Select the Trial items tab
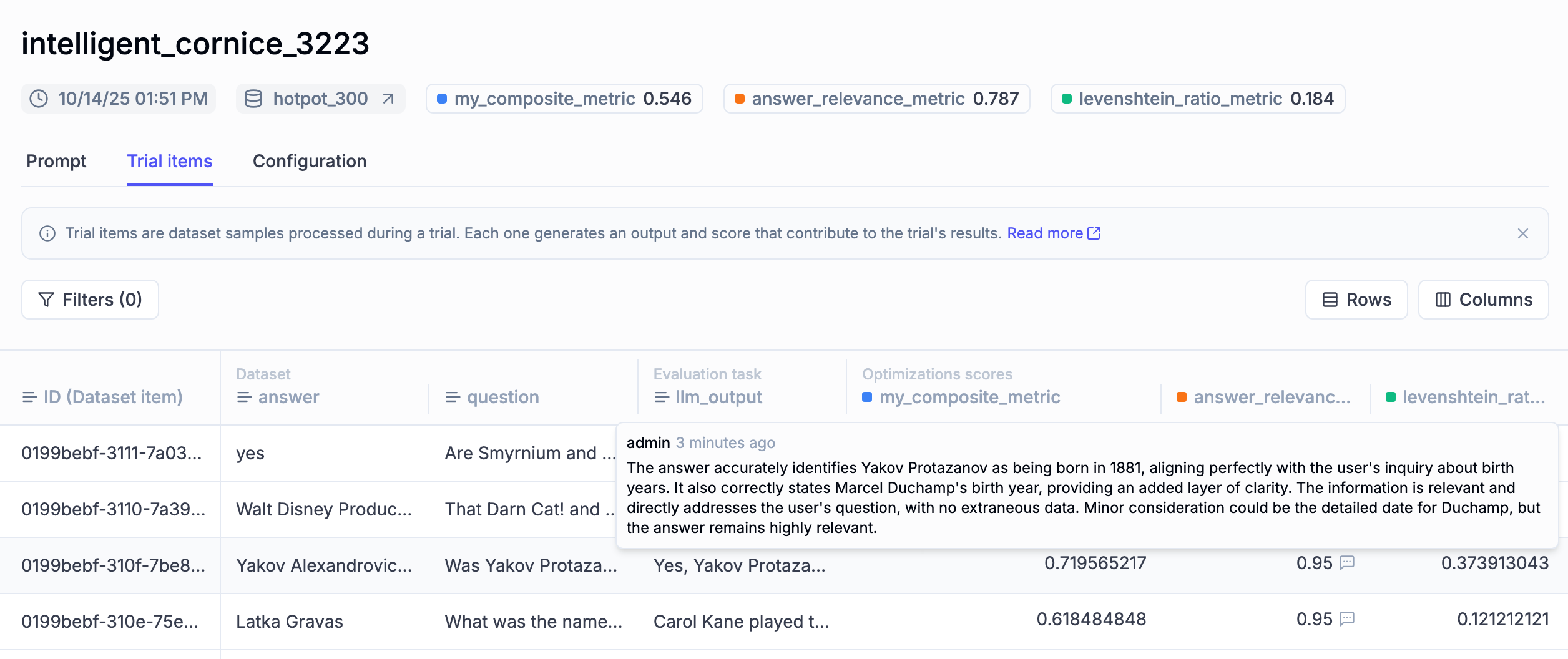The height and width of the screenshot is (659, 1568). tap(170, 161)
